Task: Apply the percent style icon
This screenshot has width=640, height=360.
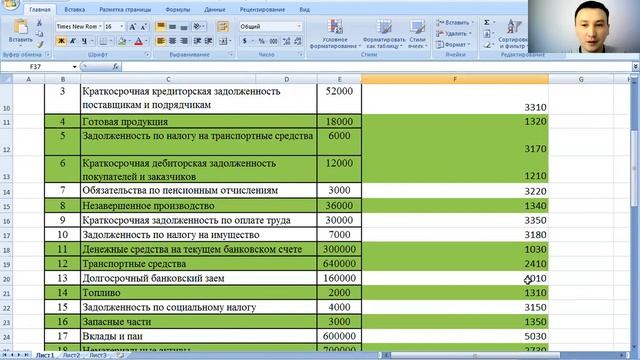Action: point(262,41)
